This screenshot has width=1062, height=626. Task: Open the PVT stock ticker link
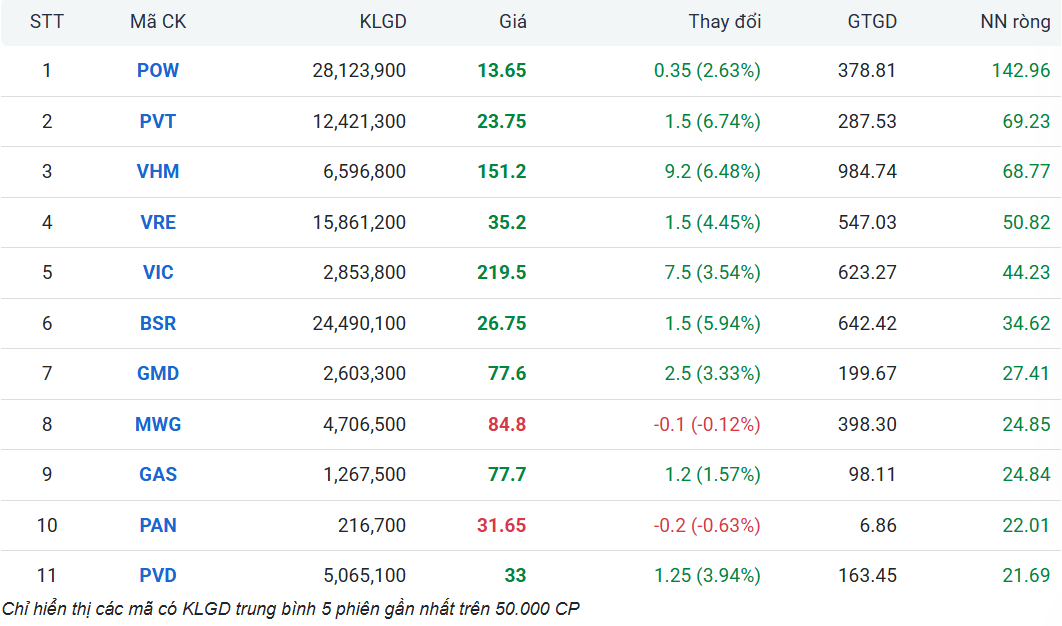point(158,121)
